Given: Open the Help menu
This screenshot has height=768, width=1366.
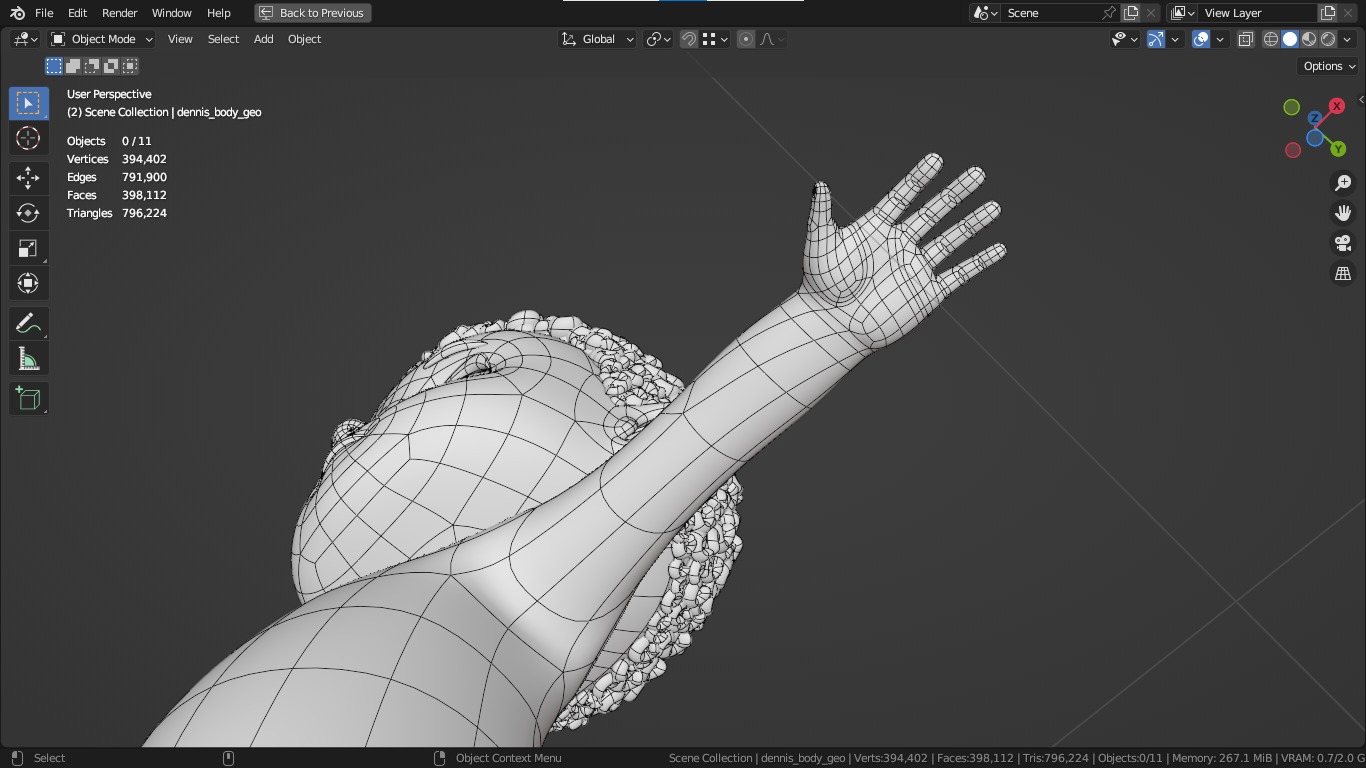Looking at the screenshot, I should (x=218, y=13).
